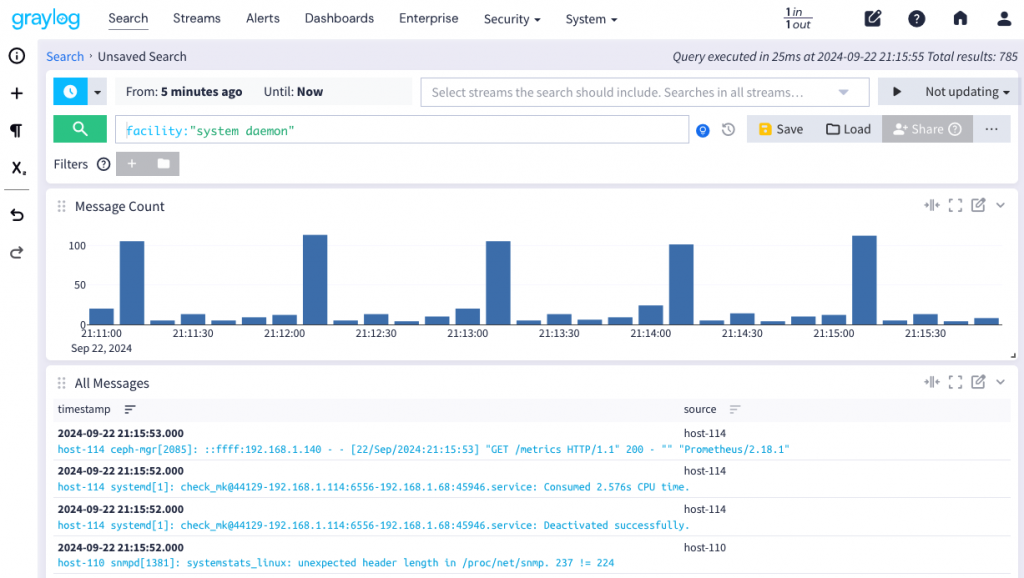Image resolution: width=1024 pixels, height=578 pixels.
Task: Edit the Message Count widget
Action: (978, 205)
